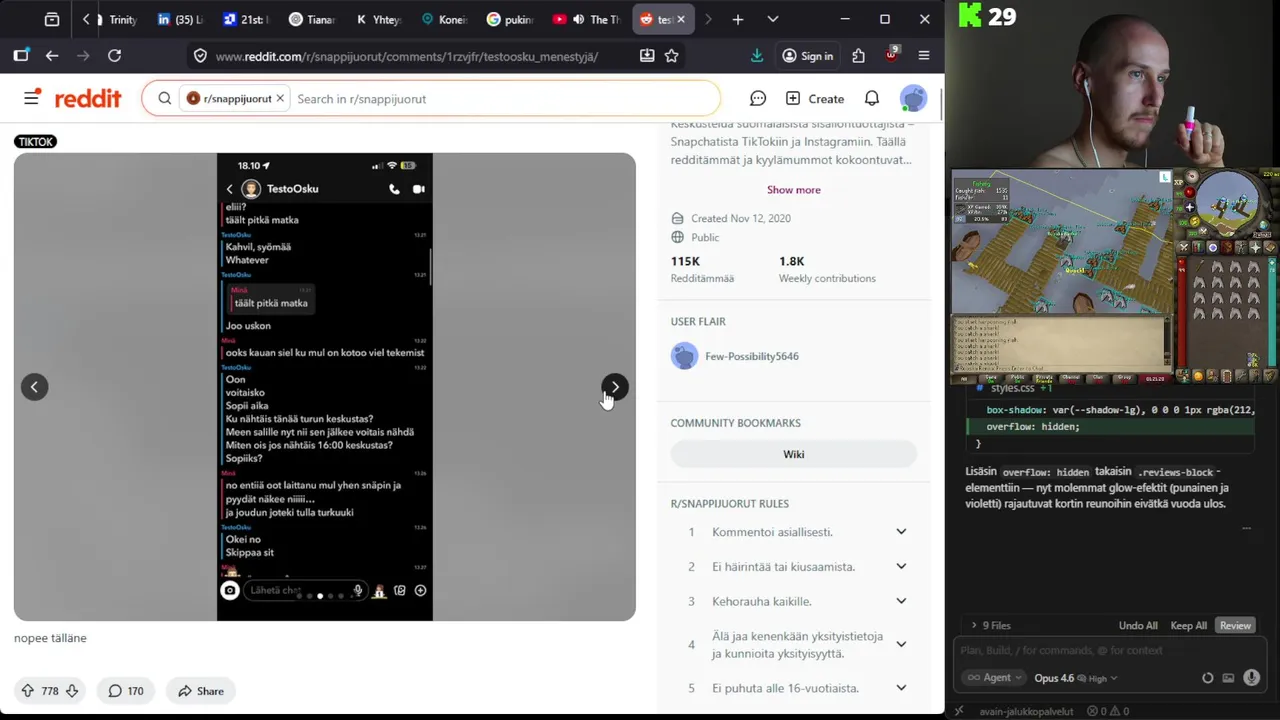
Task: Open the ad-blocker extension icon with badge
Action: tap(891, 55)
